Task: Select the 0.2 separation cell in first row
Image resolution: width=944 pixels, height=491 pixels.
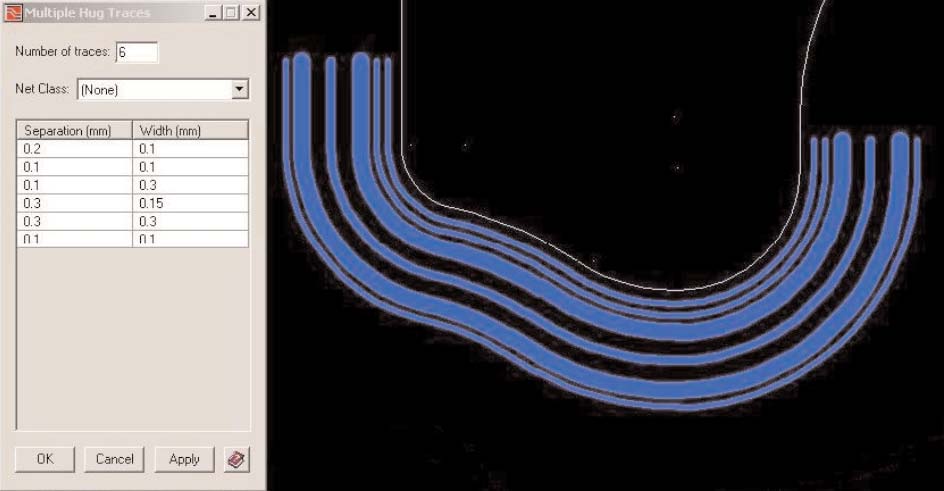Action: pos(74,149)
